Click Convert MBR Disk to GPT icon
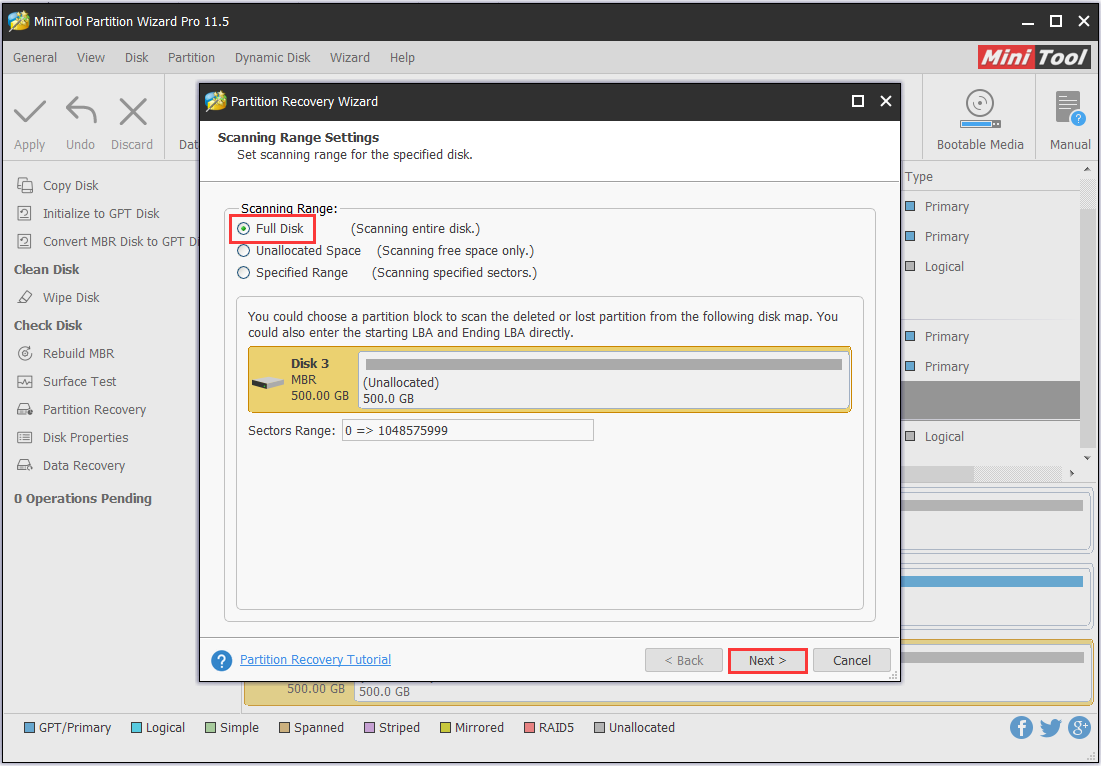 (25, 242)
